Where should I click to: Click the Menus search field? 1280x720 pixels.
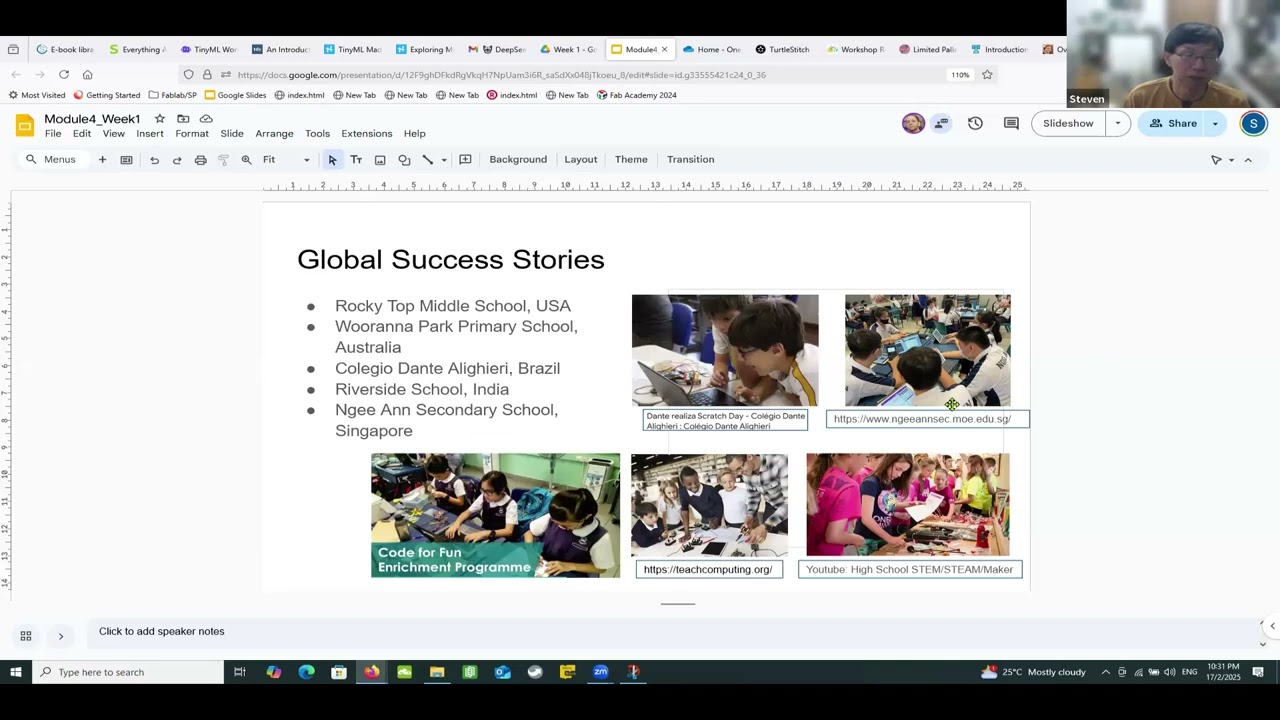51,160
